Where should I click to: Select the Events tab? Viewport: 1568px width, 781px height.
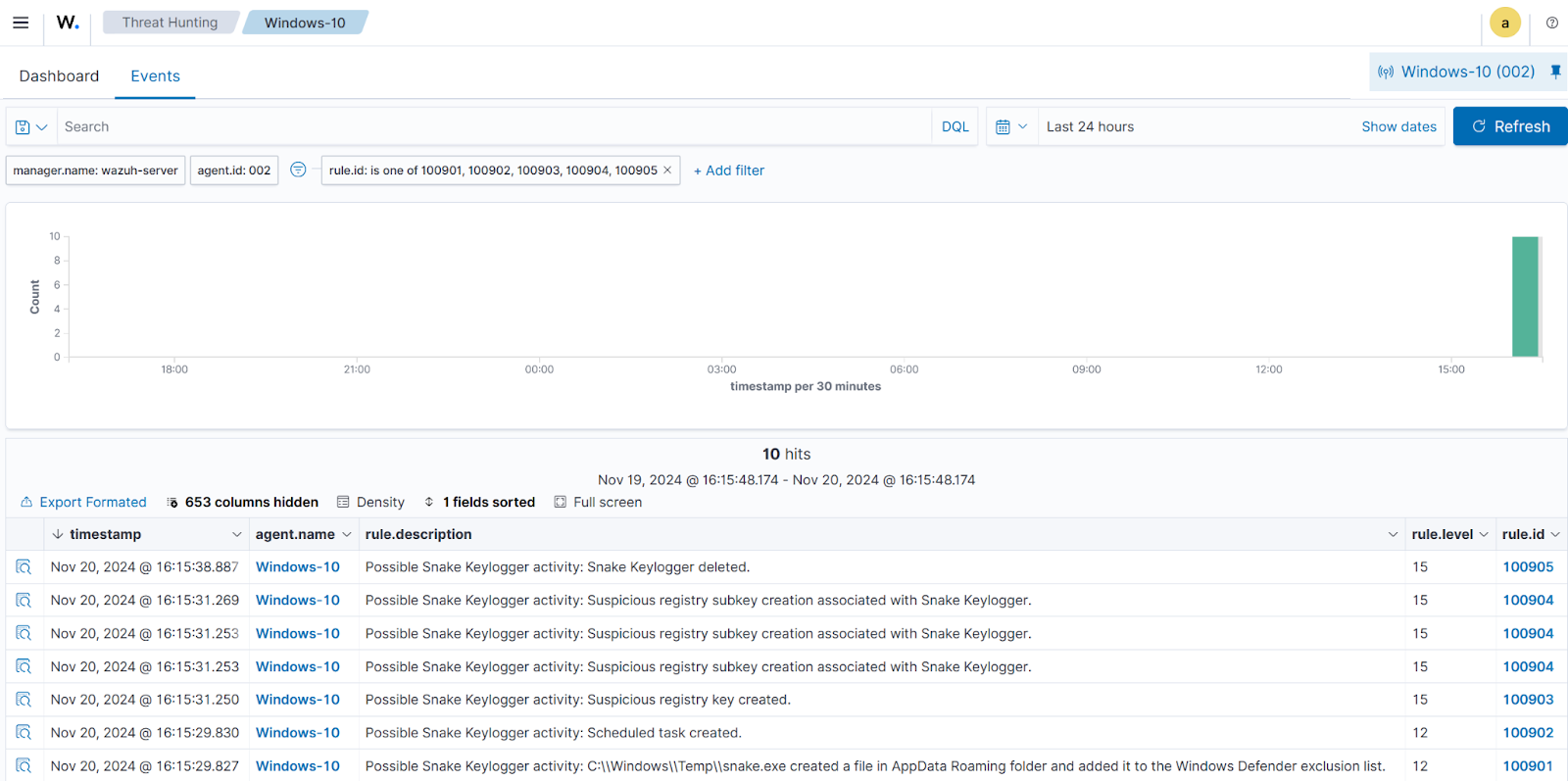coord(155,76)
